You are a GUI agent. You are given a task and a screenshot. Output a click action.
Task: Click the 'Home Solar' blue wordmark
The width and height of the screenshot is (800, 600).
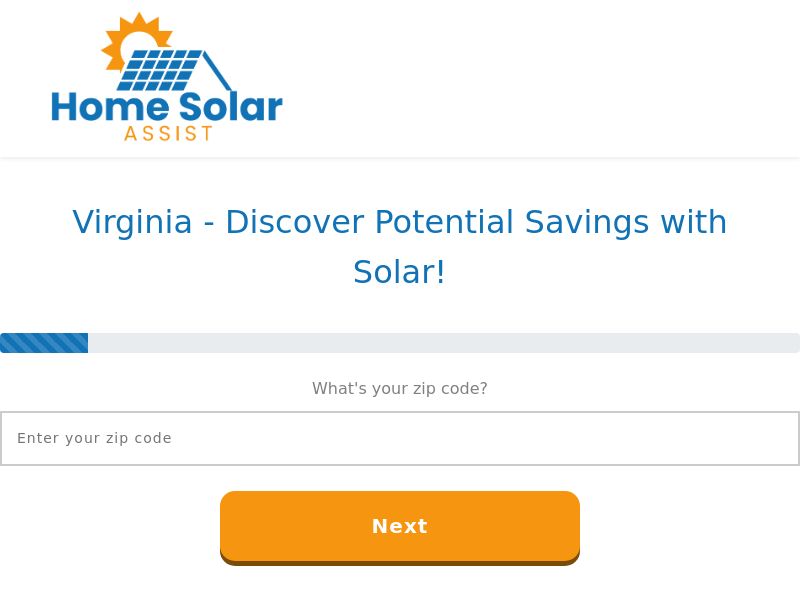click(x=167, y=108)
